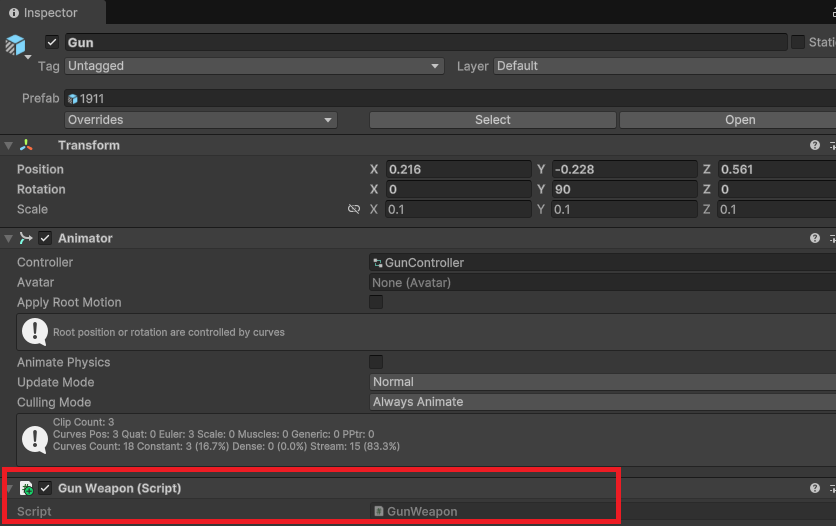
Task: Click the root motion curves warning message
Action: (x=168, y=332)
